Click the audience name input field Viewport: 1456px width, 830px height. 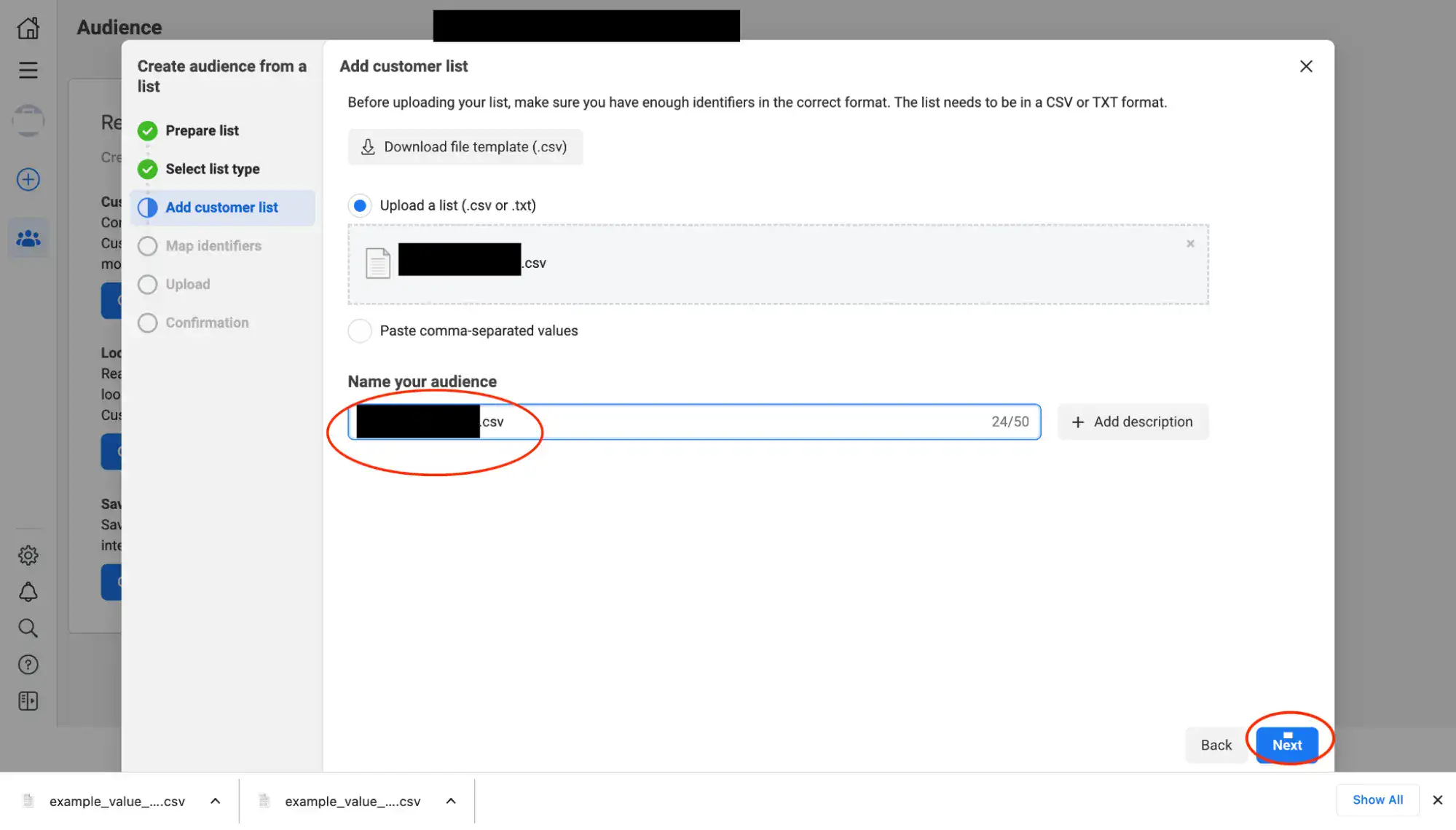[728, 422]
